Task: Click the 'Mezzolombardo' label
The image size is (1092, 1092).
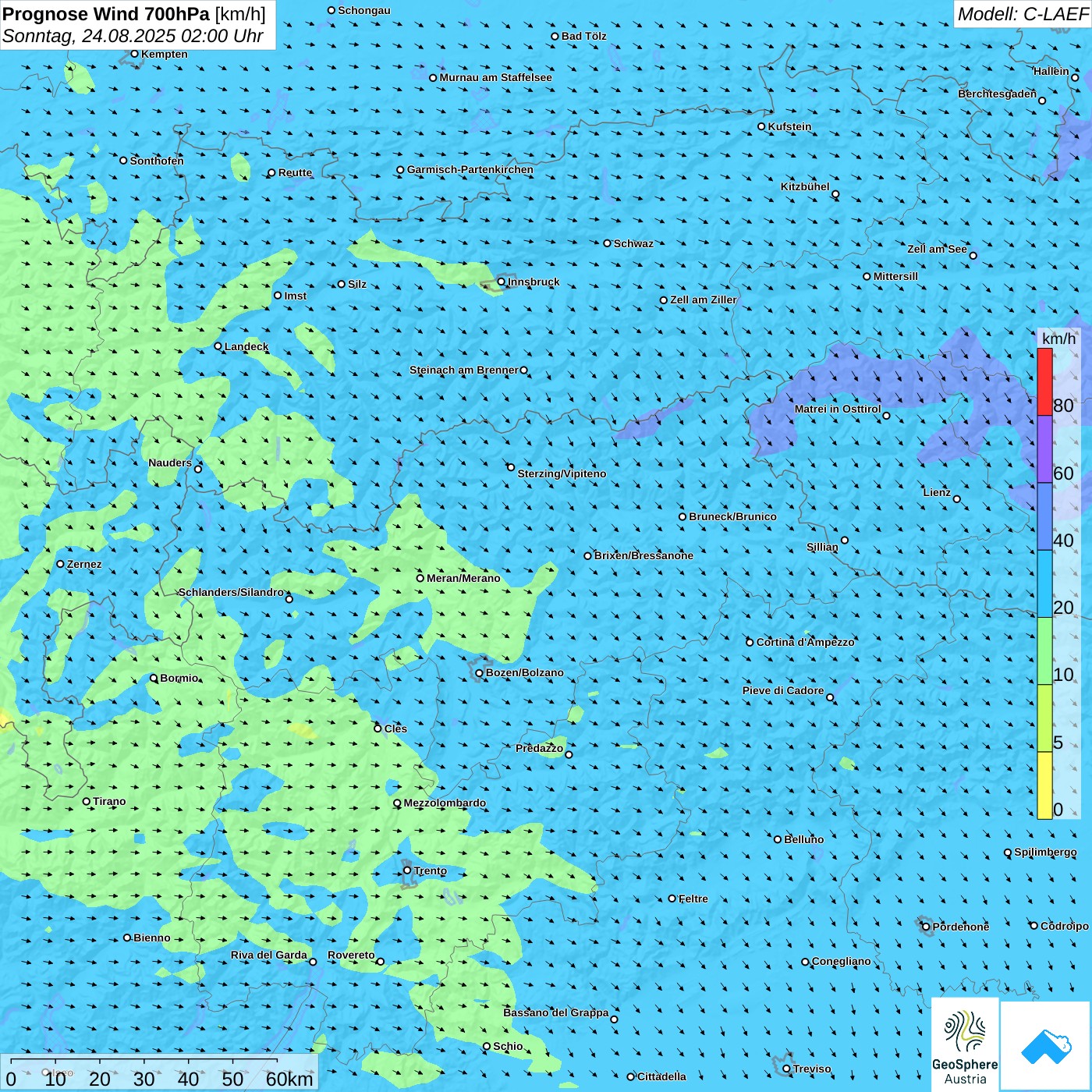Action: pos(445,803)
